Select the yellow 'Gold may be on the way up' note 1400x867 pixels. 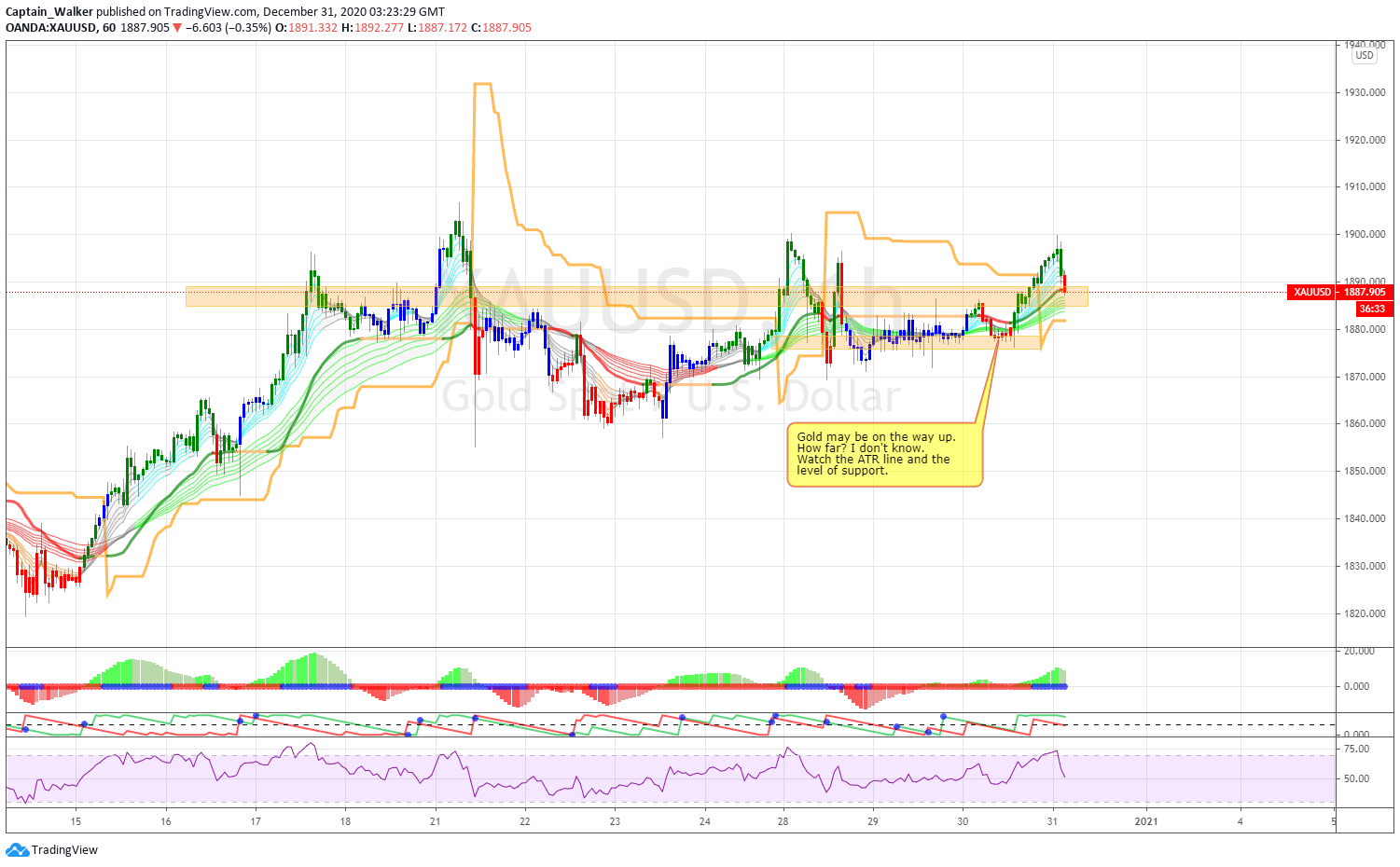click(884, 454)
